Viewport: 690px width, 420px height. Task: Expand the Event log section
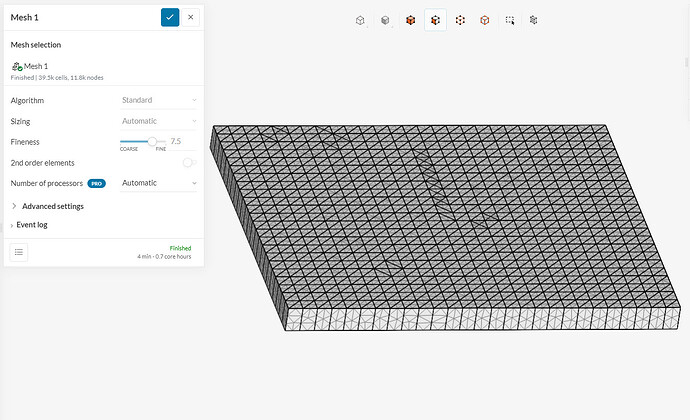coord(31,225)
